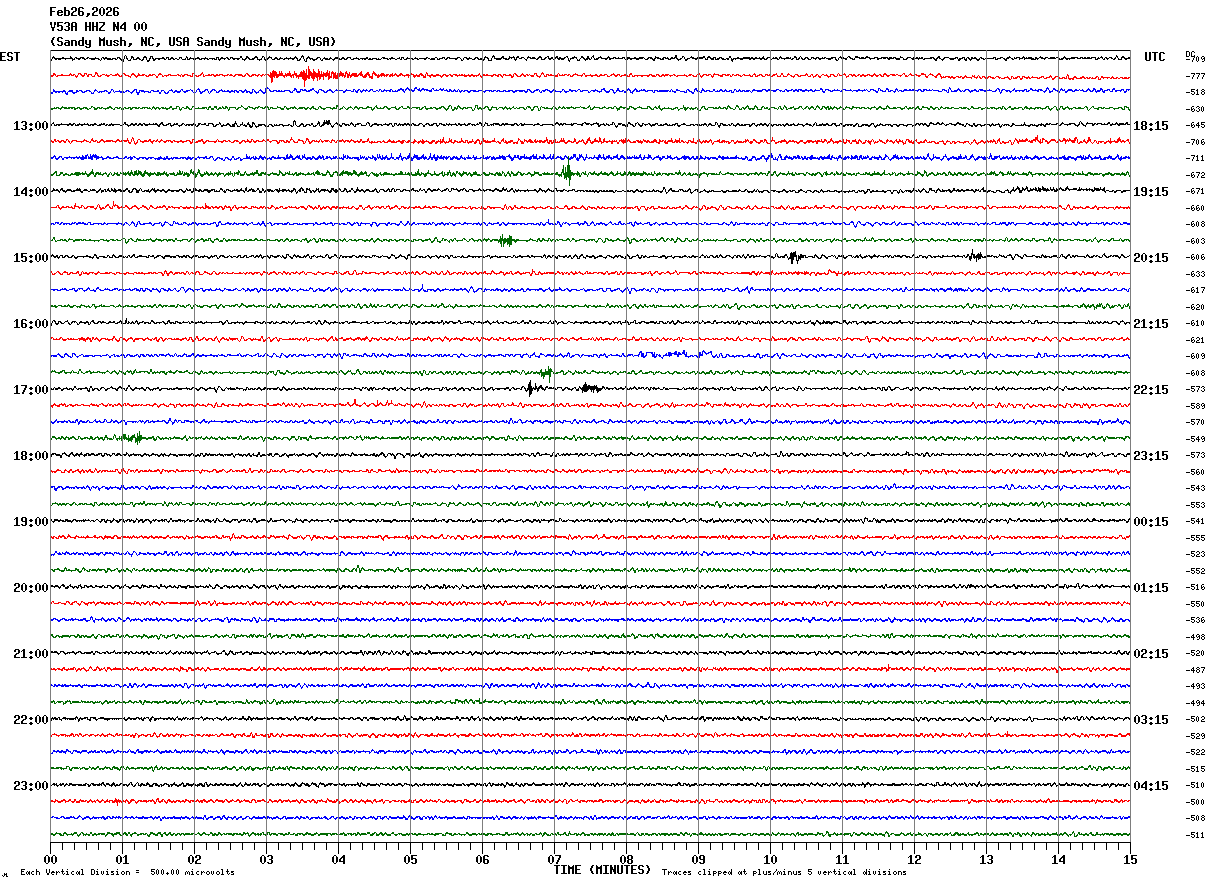1210x886 pixels.
Task: Click the DC offset value -549
Action: 1195,439
